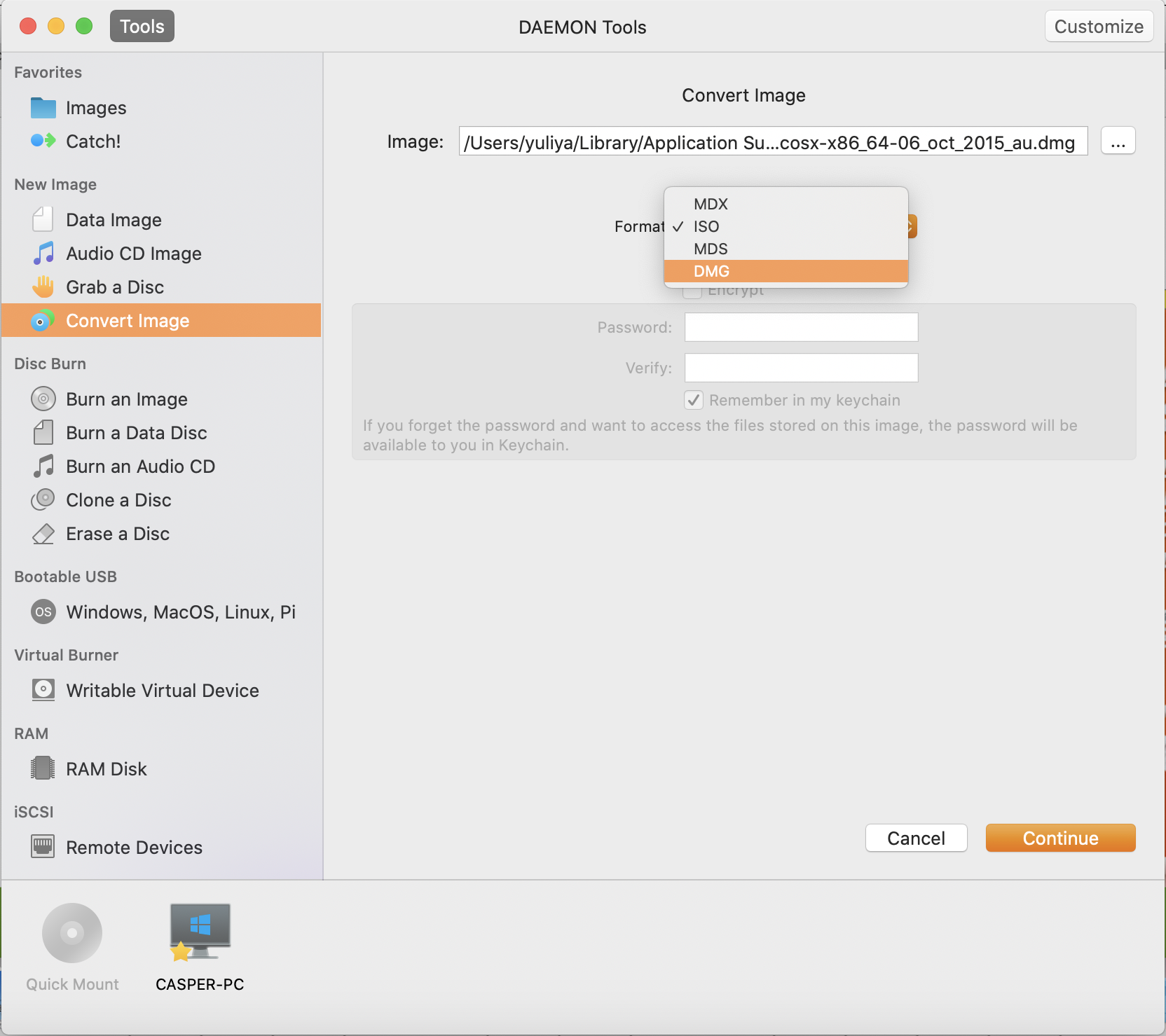1166x1036 pixels.
Task: Select the Burn a Data Disc icon
Action: point(43,432)
